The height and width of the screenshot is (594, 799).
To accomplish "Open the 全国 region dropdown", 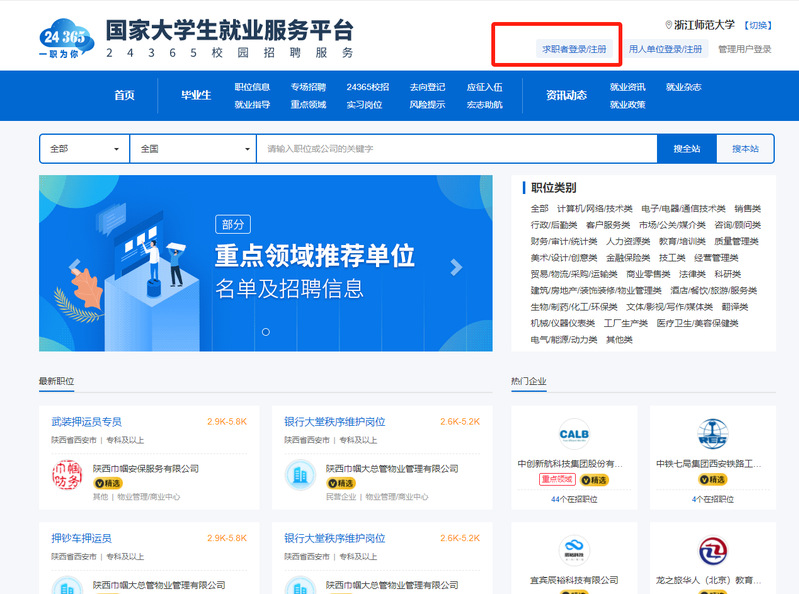I will pyautogui.click(x=193, y=149).
